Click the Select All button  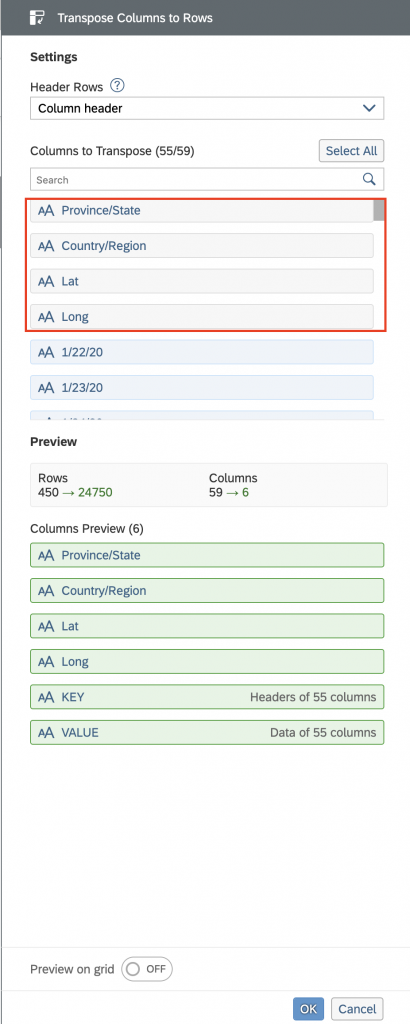click(x=351, y=151)
